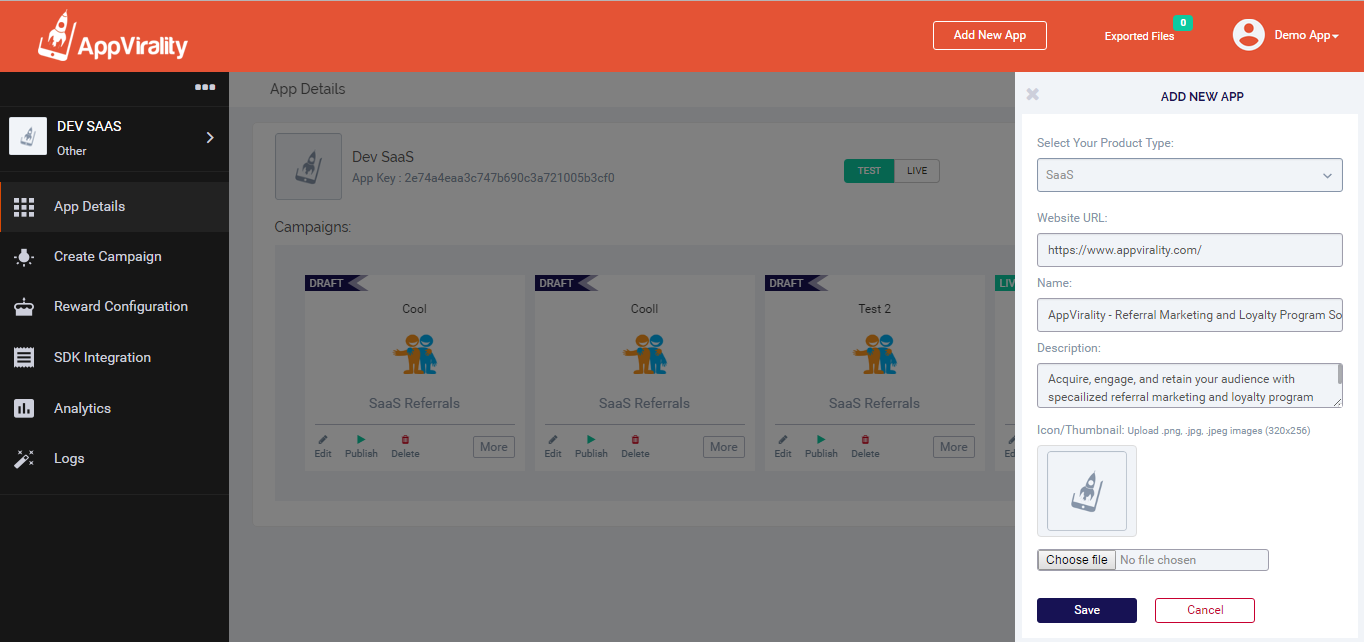Open the Logs menu item
Viewport: 1364px width, 642px height.
(x=115, y=459)
